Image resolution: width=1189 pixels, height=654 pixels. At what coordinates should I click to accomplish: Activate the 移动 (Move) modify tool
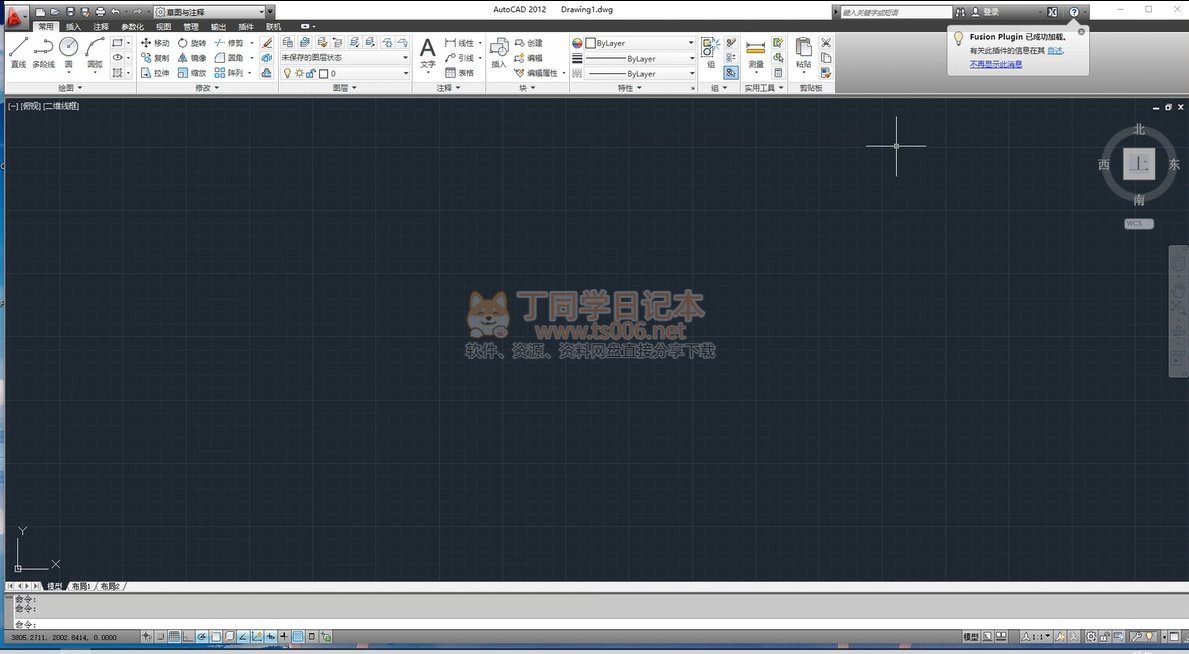point(155,43)
